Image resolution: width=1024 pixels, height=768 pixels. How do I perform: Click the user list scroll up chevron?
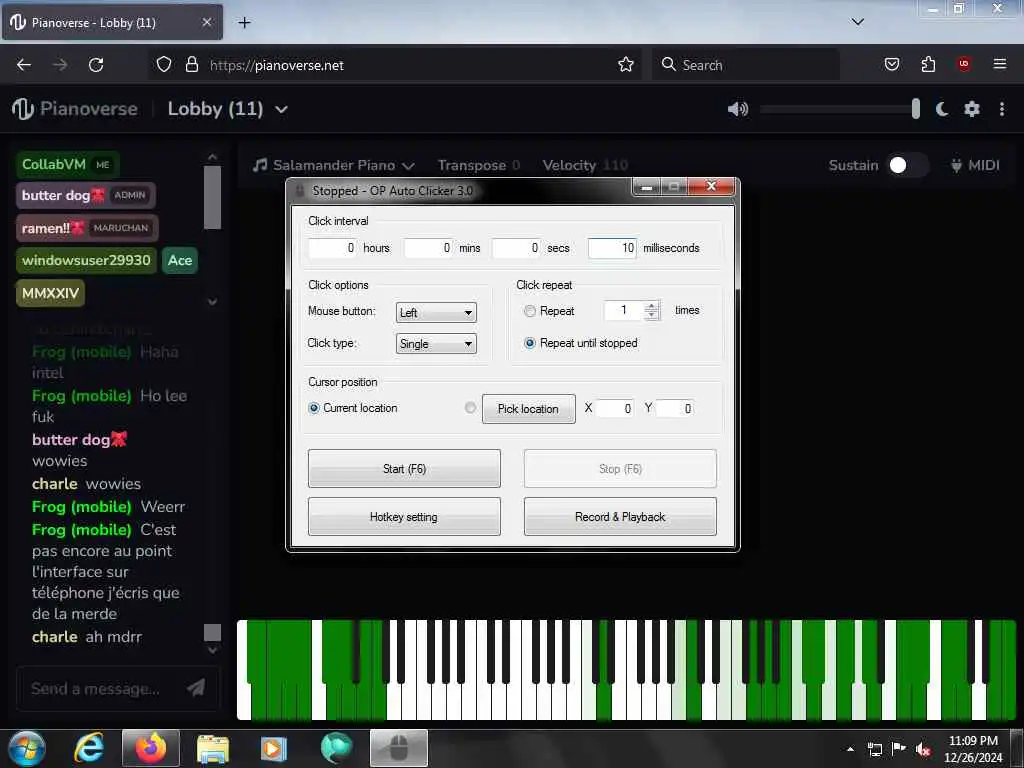[x=212, y=157]
